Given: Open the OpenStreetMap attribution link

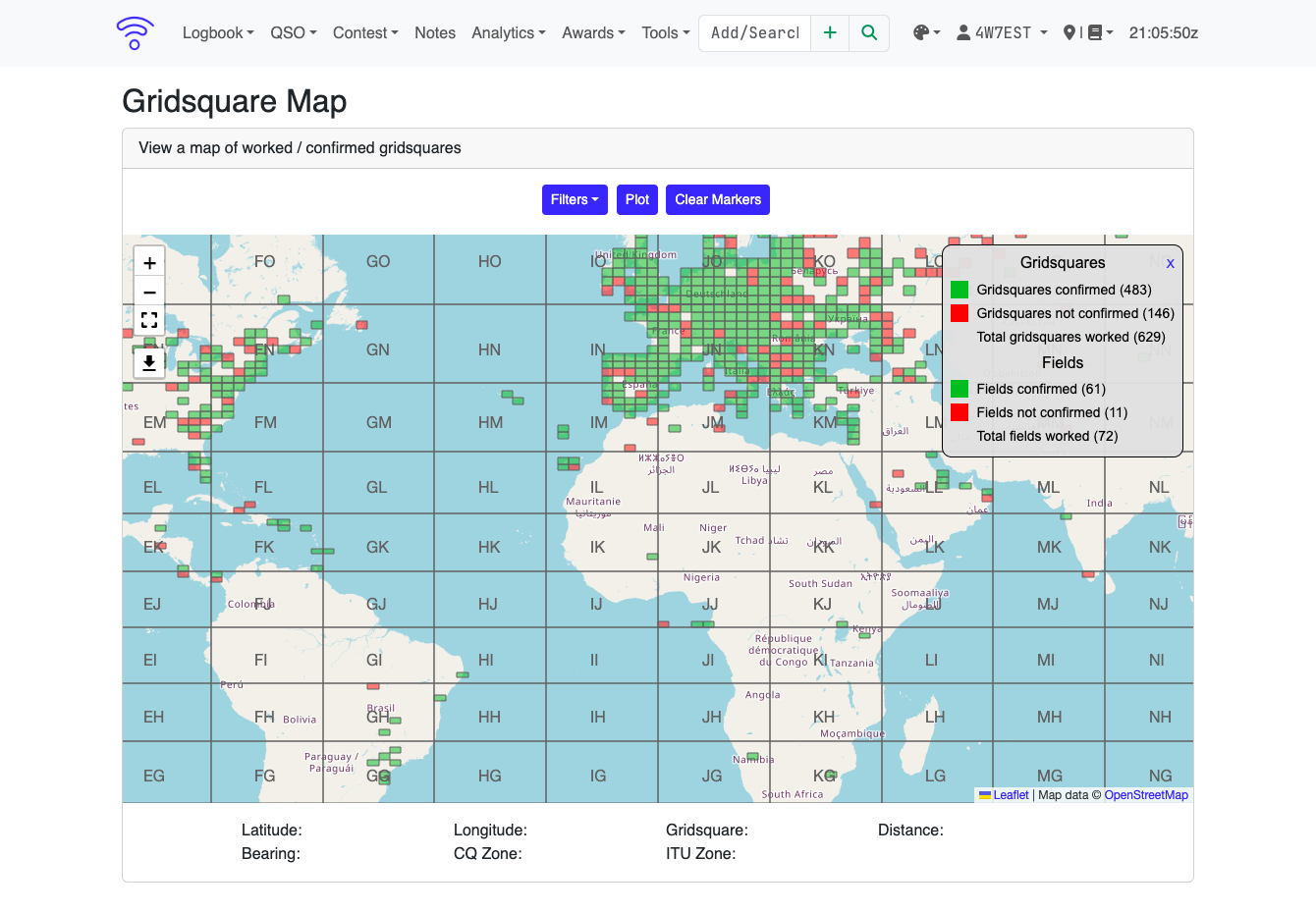Looking at the screenshot, I should point(1146,795).
